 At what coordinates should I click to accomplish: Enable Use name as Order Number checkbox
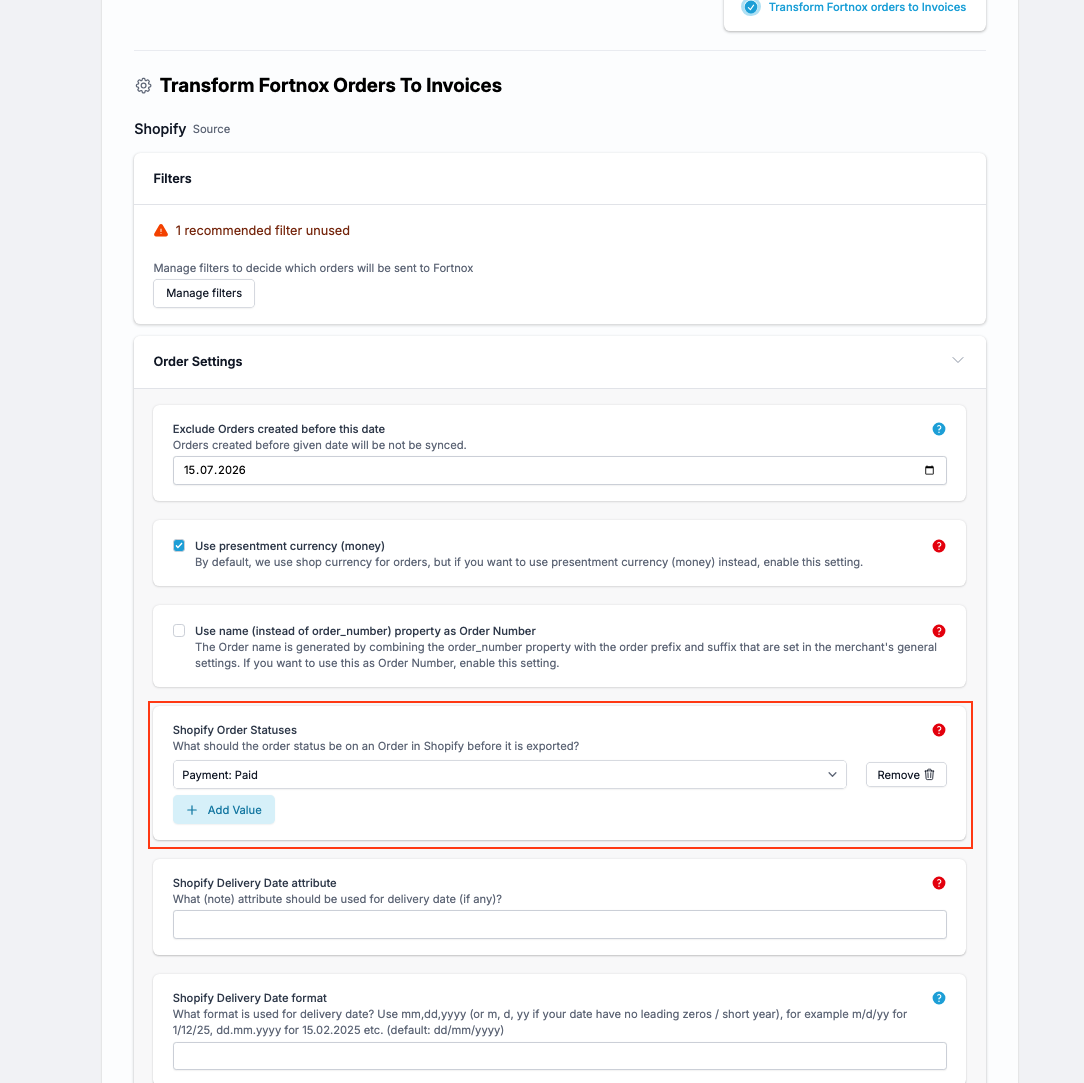[x=179, y=630]
